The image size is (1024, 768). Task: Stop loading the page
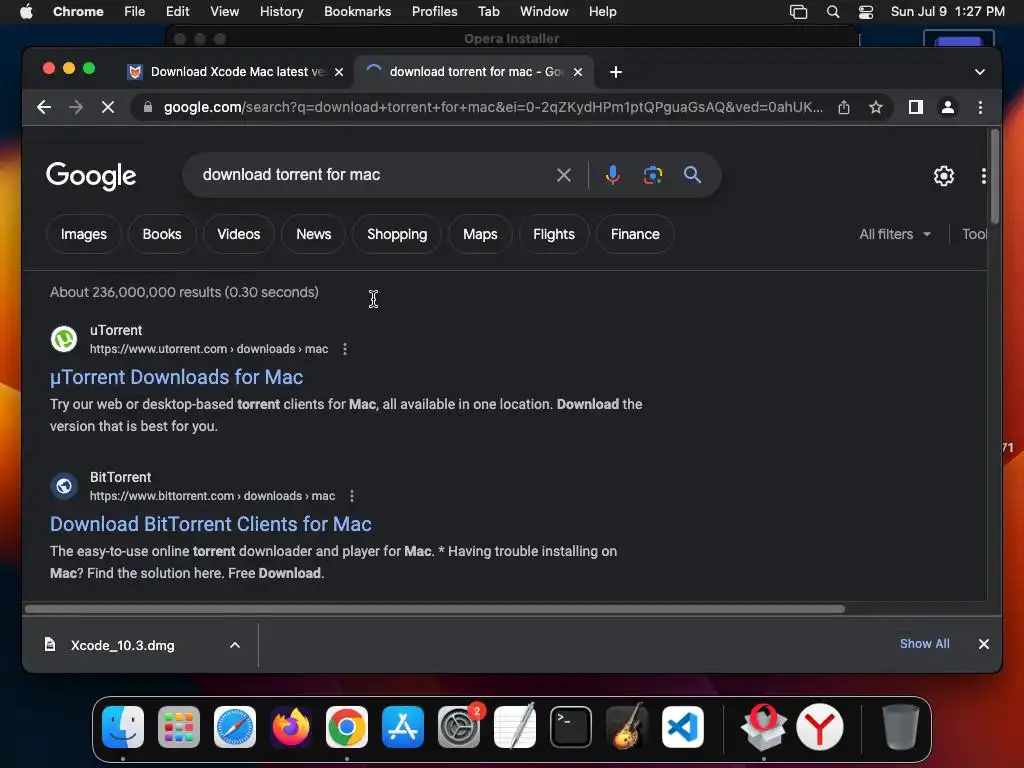108,107
